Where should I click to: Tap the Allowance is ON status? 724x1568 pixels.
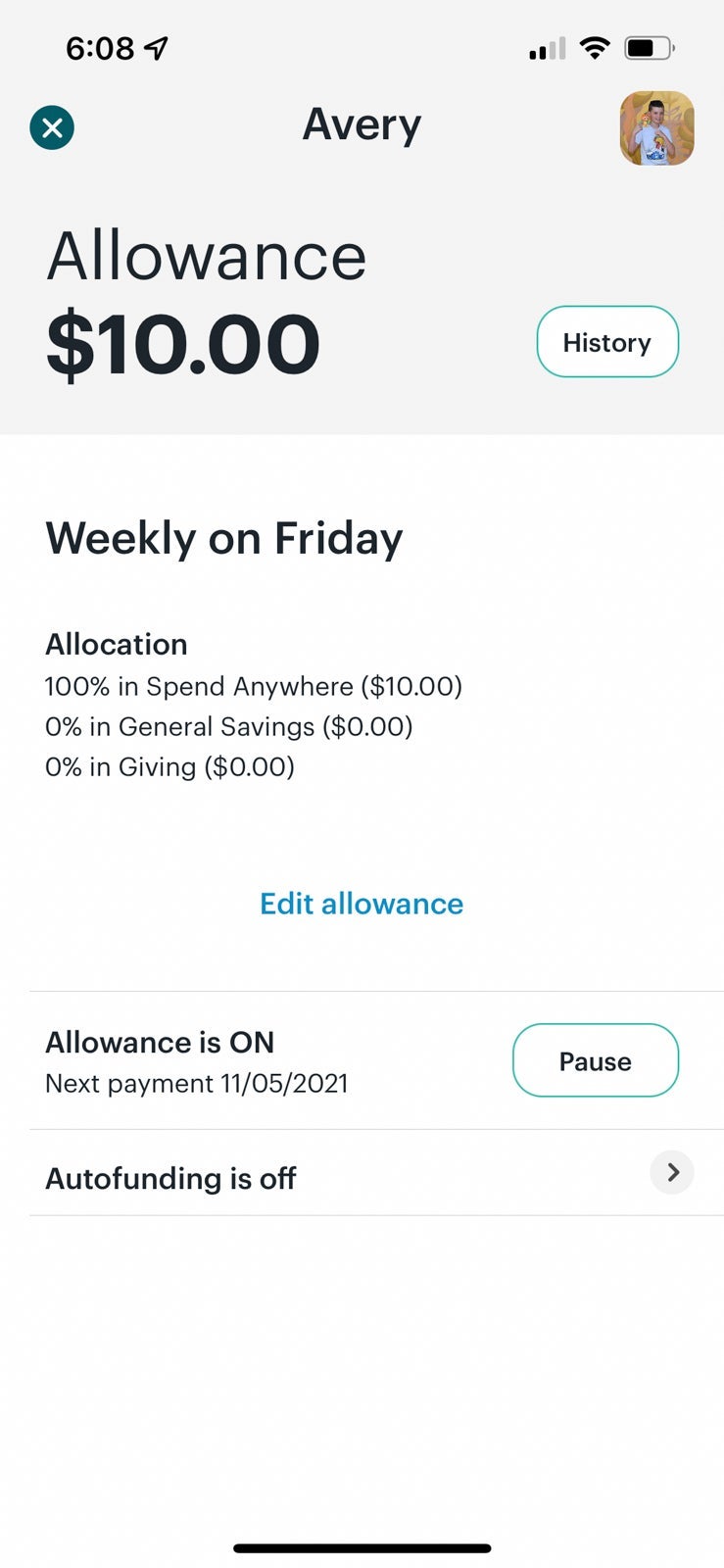160,1042
